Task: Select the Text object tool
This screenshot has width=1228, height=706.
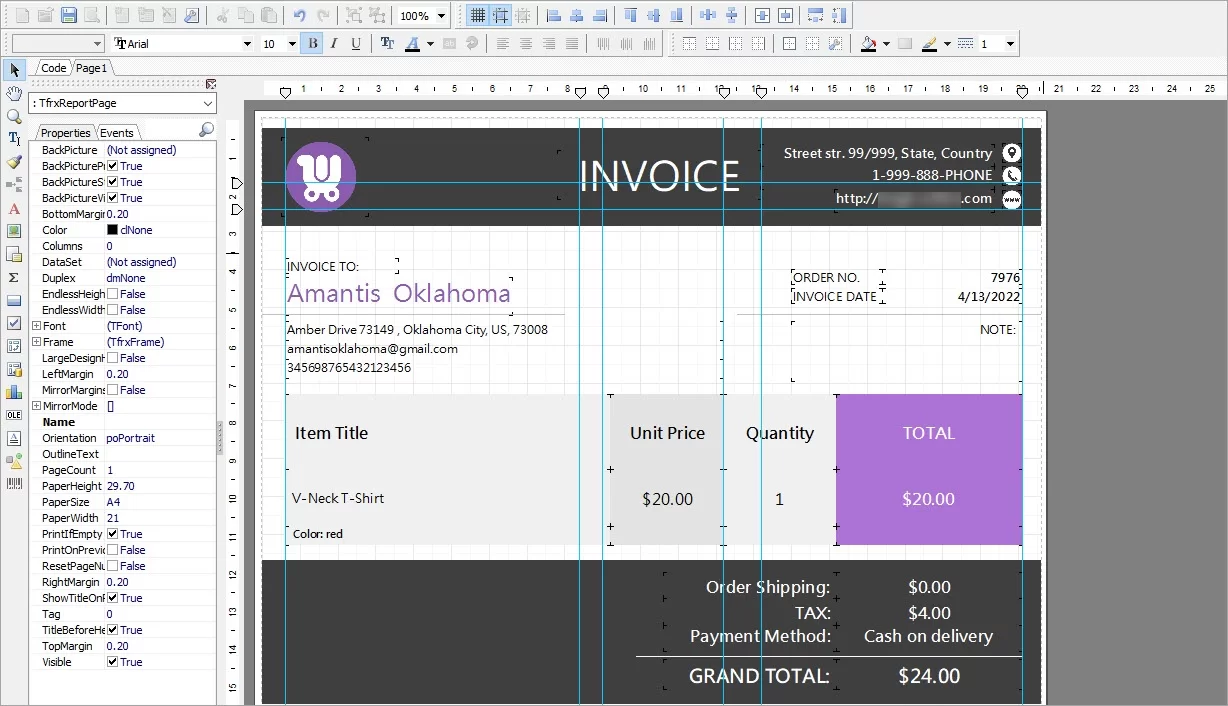Action: [x=14, y=137]
